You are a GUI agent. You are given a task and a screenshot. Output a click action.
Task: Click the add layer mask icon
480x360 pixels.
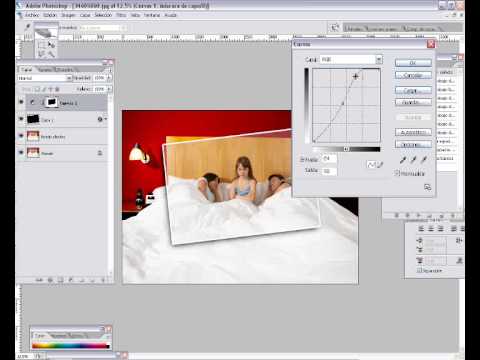coord(60,280)
